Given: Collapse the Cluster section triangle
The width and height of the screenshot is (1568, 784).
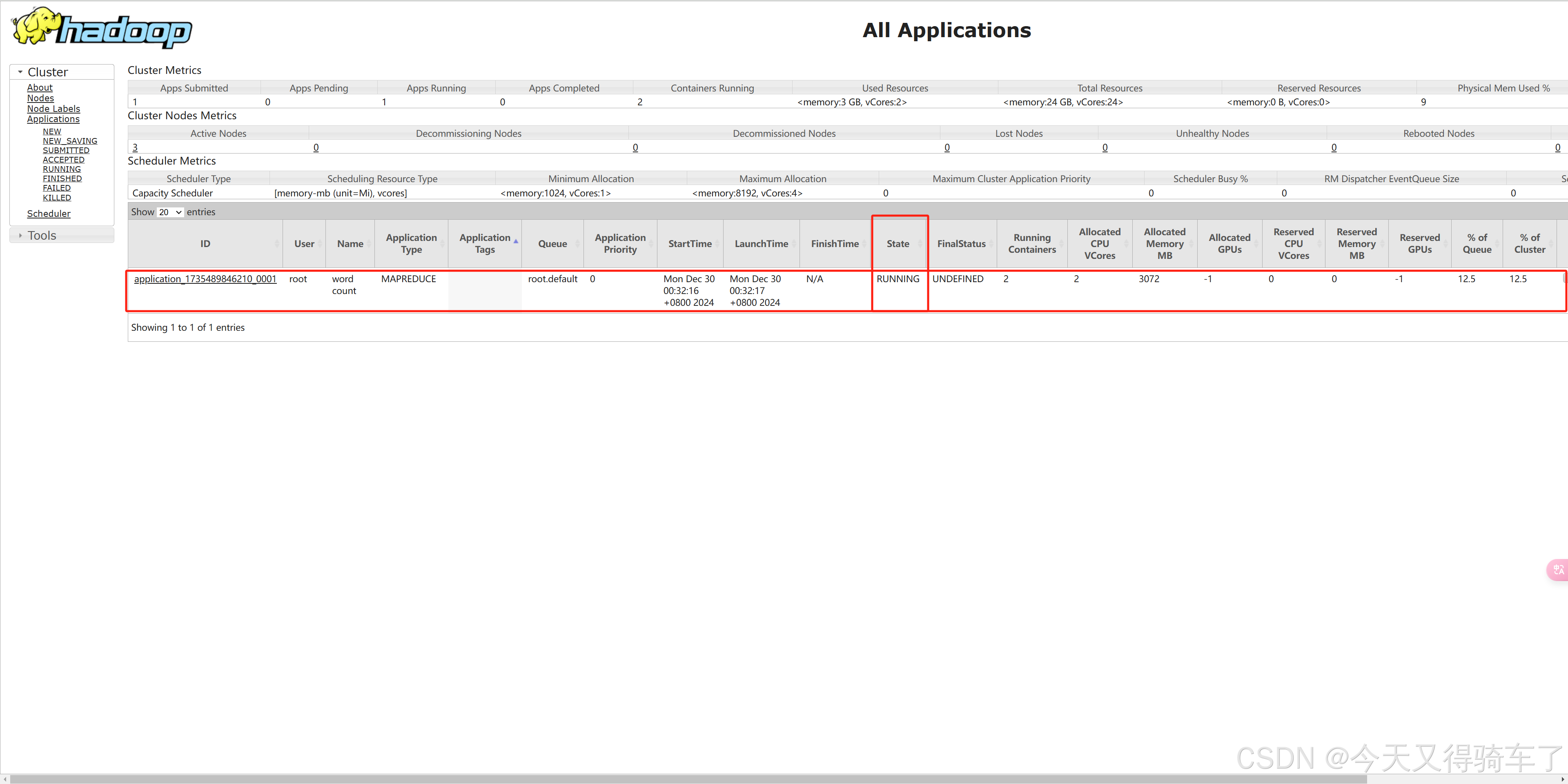Looking at the screenshot, I should pyautogui.click(x=20, y=72).
